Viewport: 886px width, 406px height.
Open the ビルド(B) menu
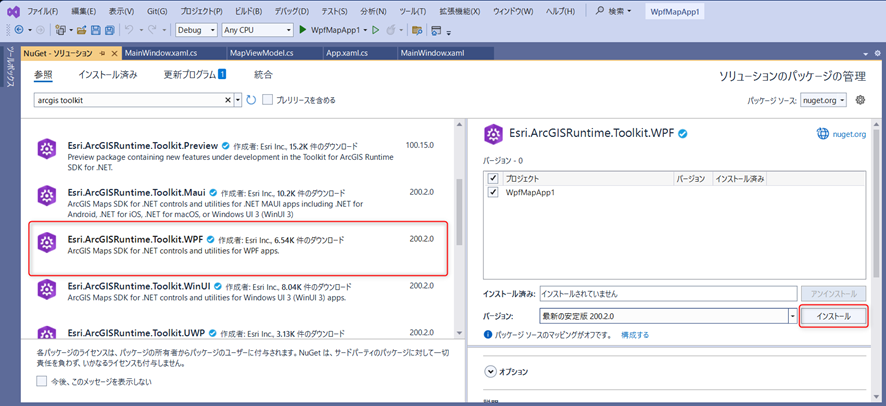click(x=248, y=11)
